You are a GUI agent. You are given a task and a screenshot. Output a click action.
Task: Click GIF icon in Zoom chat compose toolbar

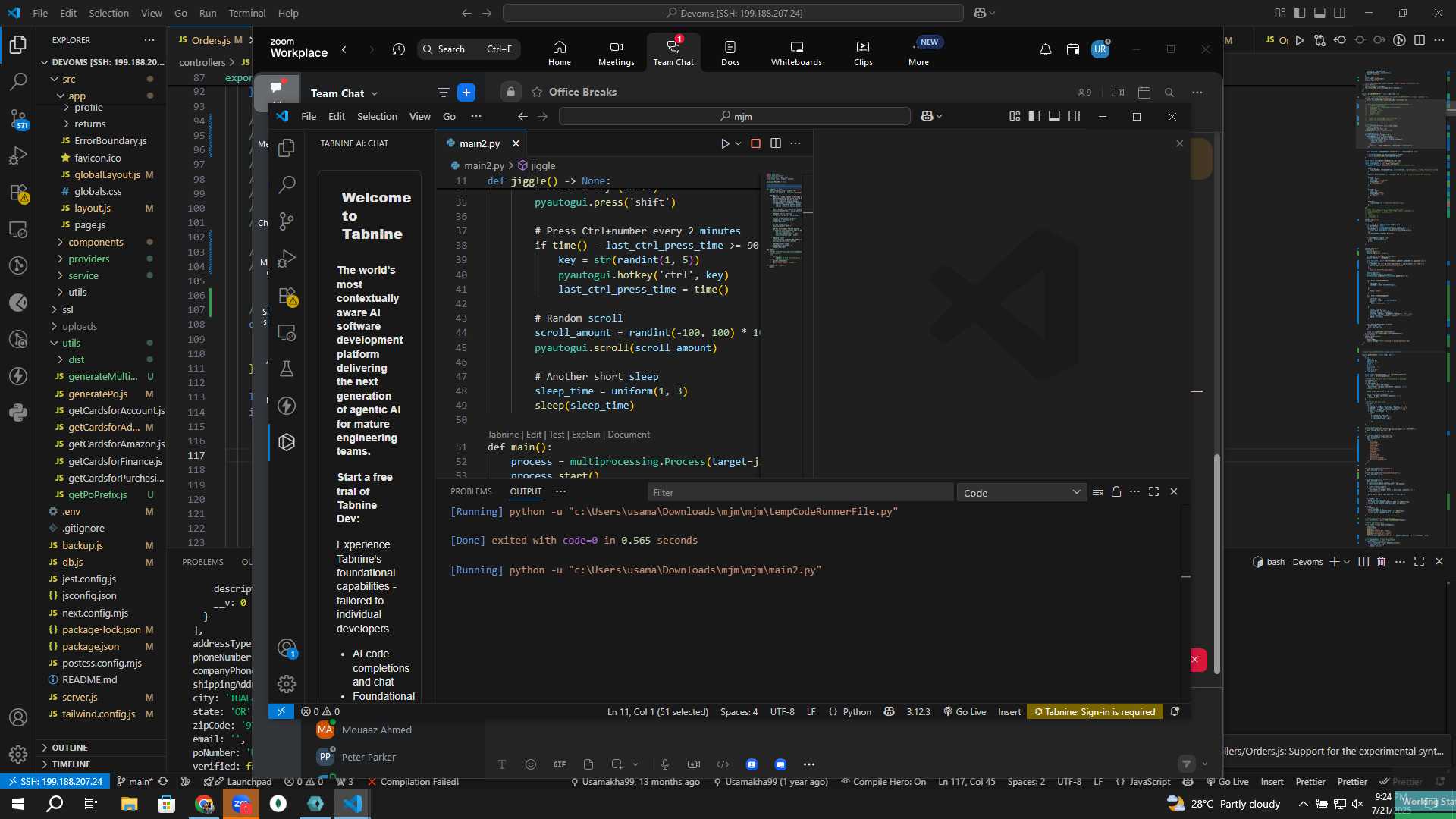click(x=560, y=764)
